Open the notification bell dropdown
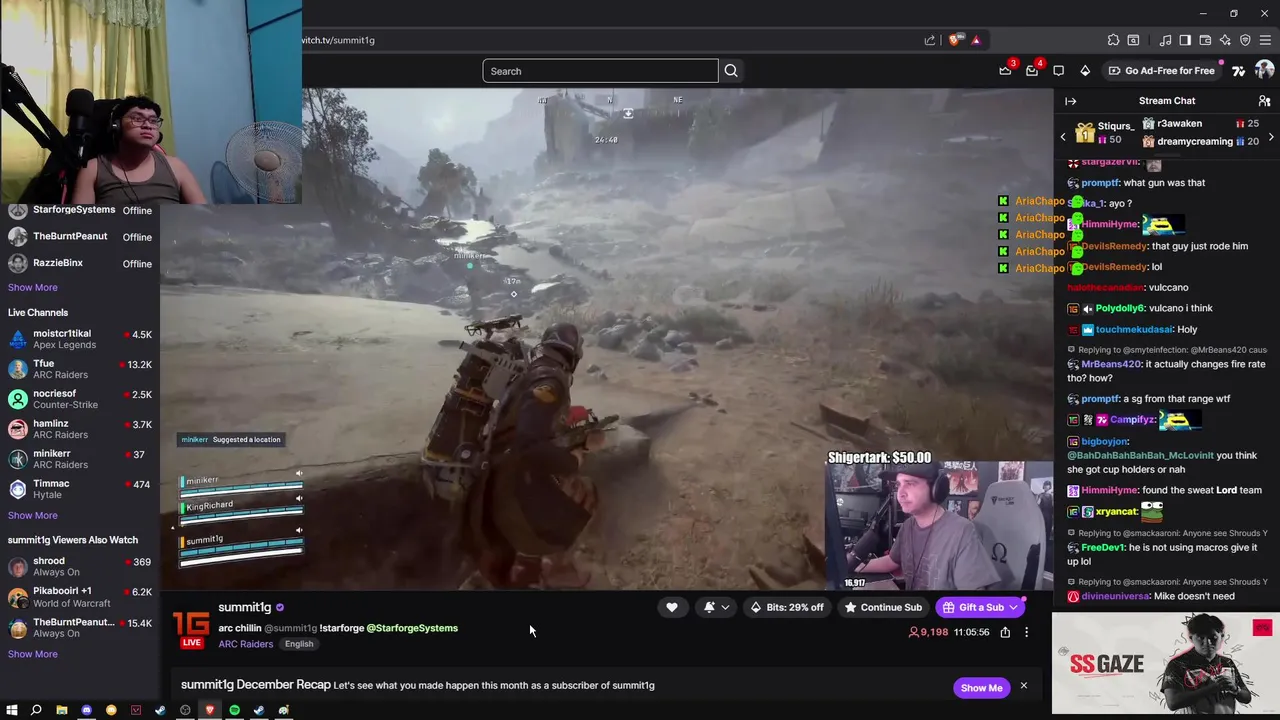This screenshot has height=720, width=1280. pos(716,607)
